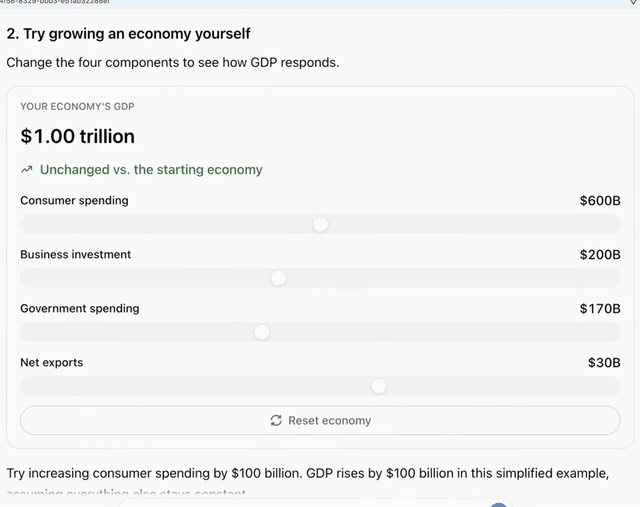
Task: Click the $30B net exports amount
Action: coord(604,362)
